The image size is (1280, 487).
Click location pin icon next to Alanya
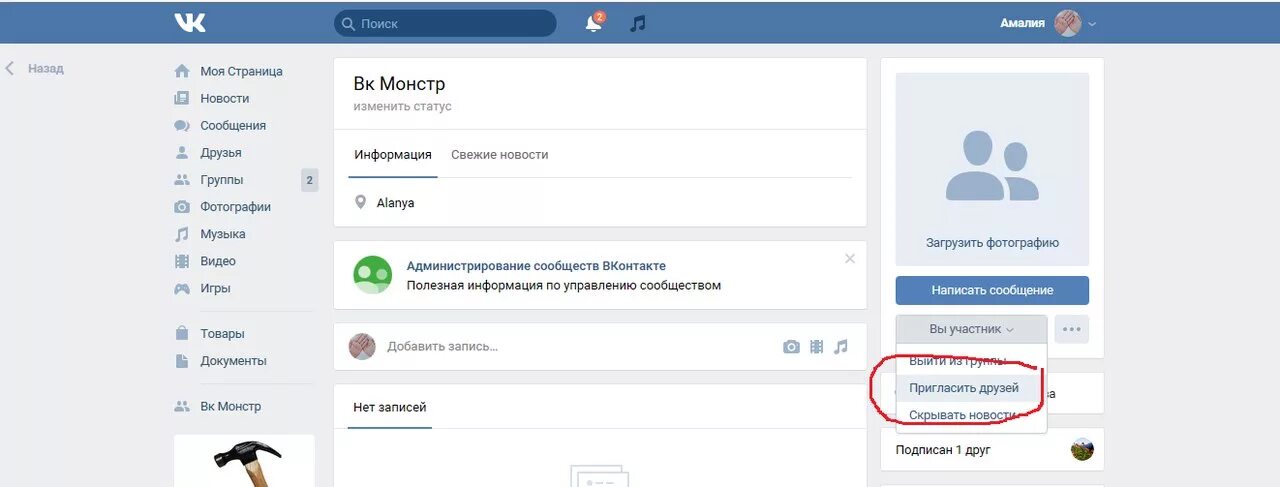pos(361,202)
